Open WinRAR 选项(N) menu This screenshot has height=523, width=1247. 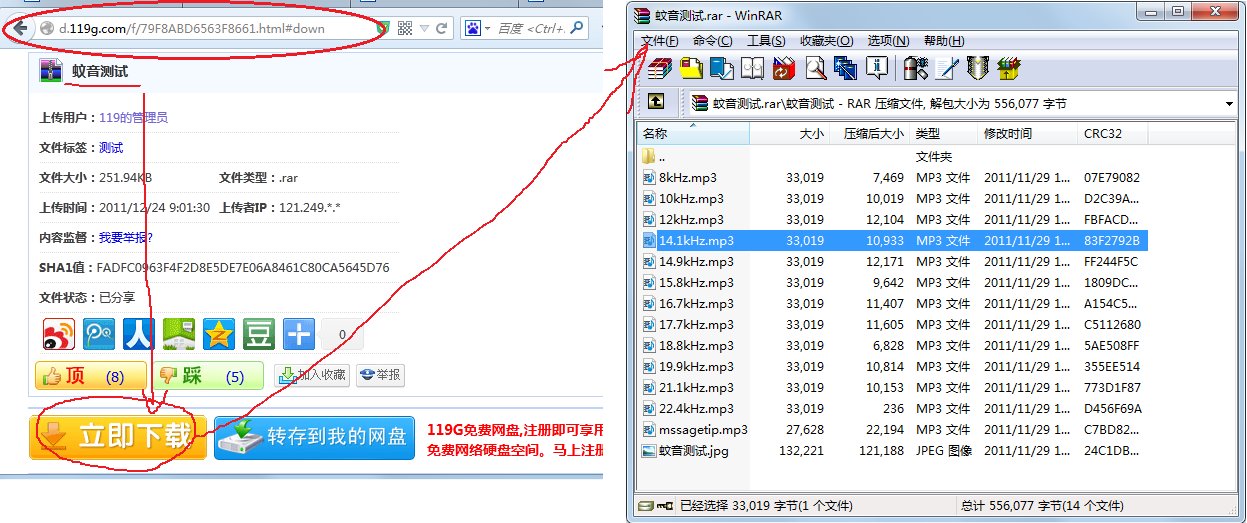888,41
